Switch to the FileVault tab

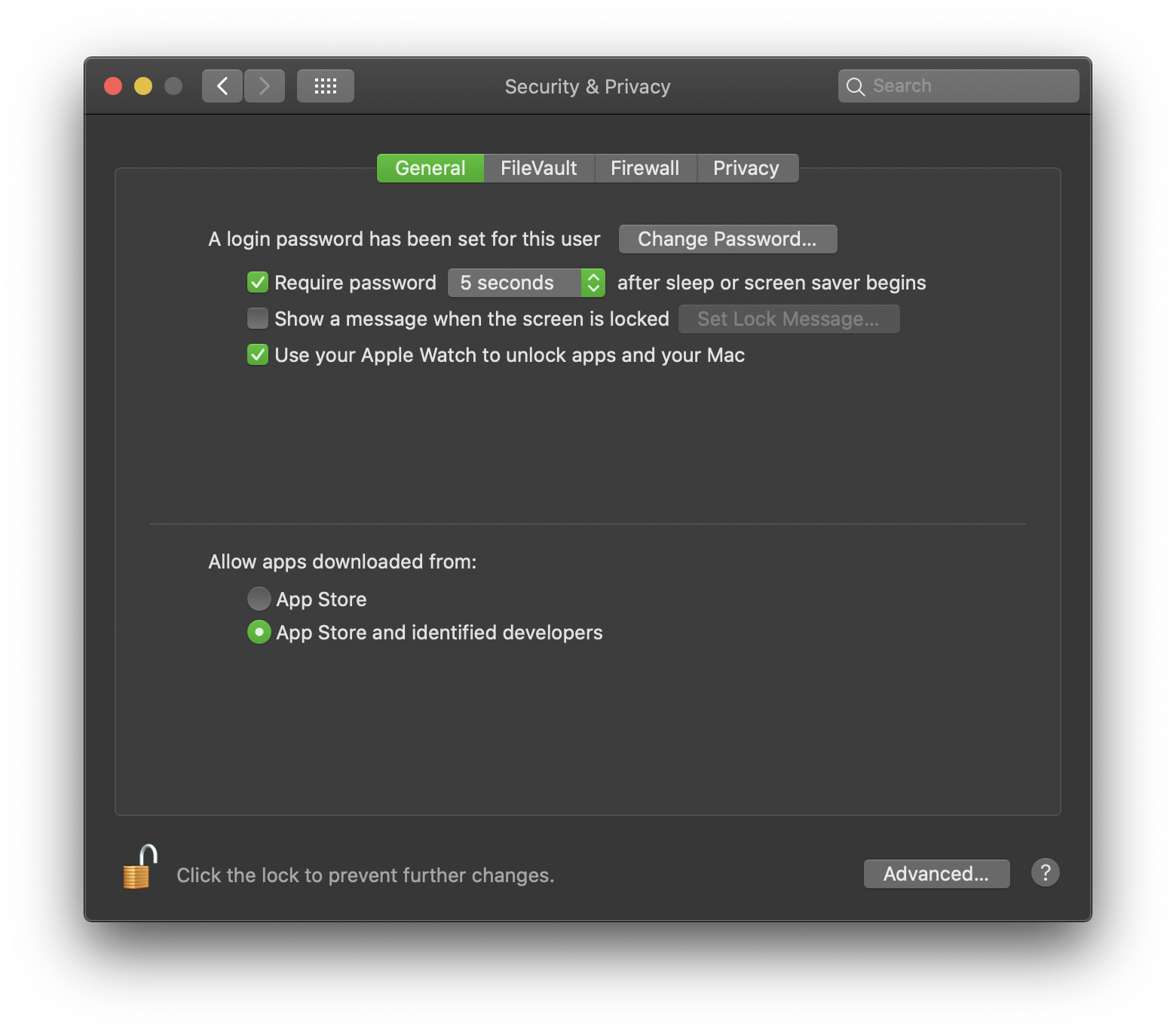pyautogui.click(x=538, y=167)
